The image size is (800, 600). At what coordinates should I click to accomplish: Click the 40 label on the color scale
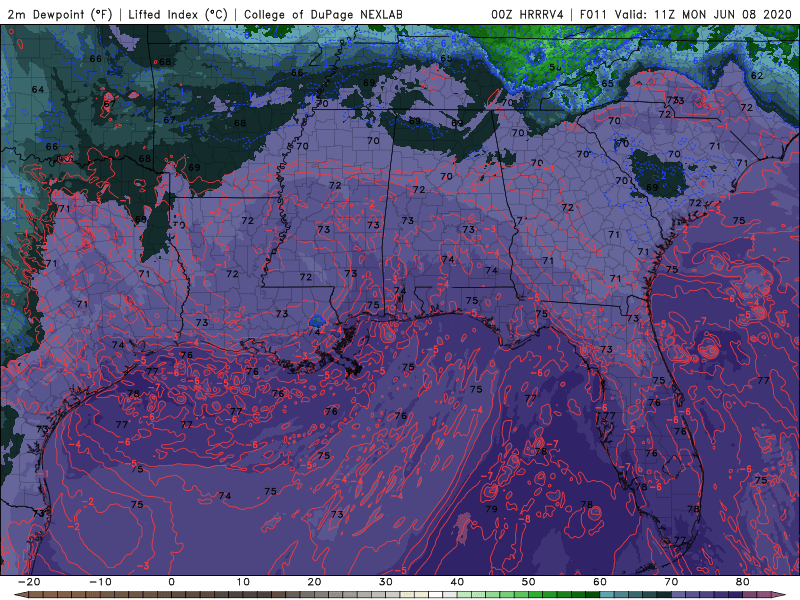pyautogui.click(x=457, y=582)
